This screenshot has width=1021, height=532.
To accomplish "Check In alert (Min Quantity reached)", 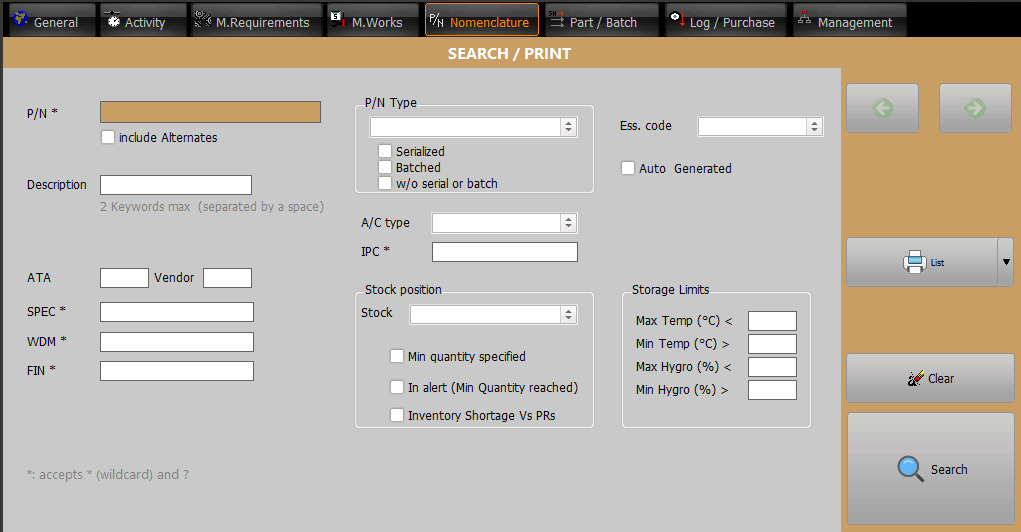I will point(397,387).
